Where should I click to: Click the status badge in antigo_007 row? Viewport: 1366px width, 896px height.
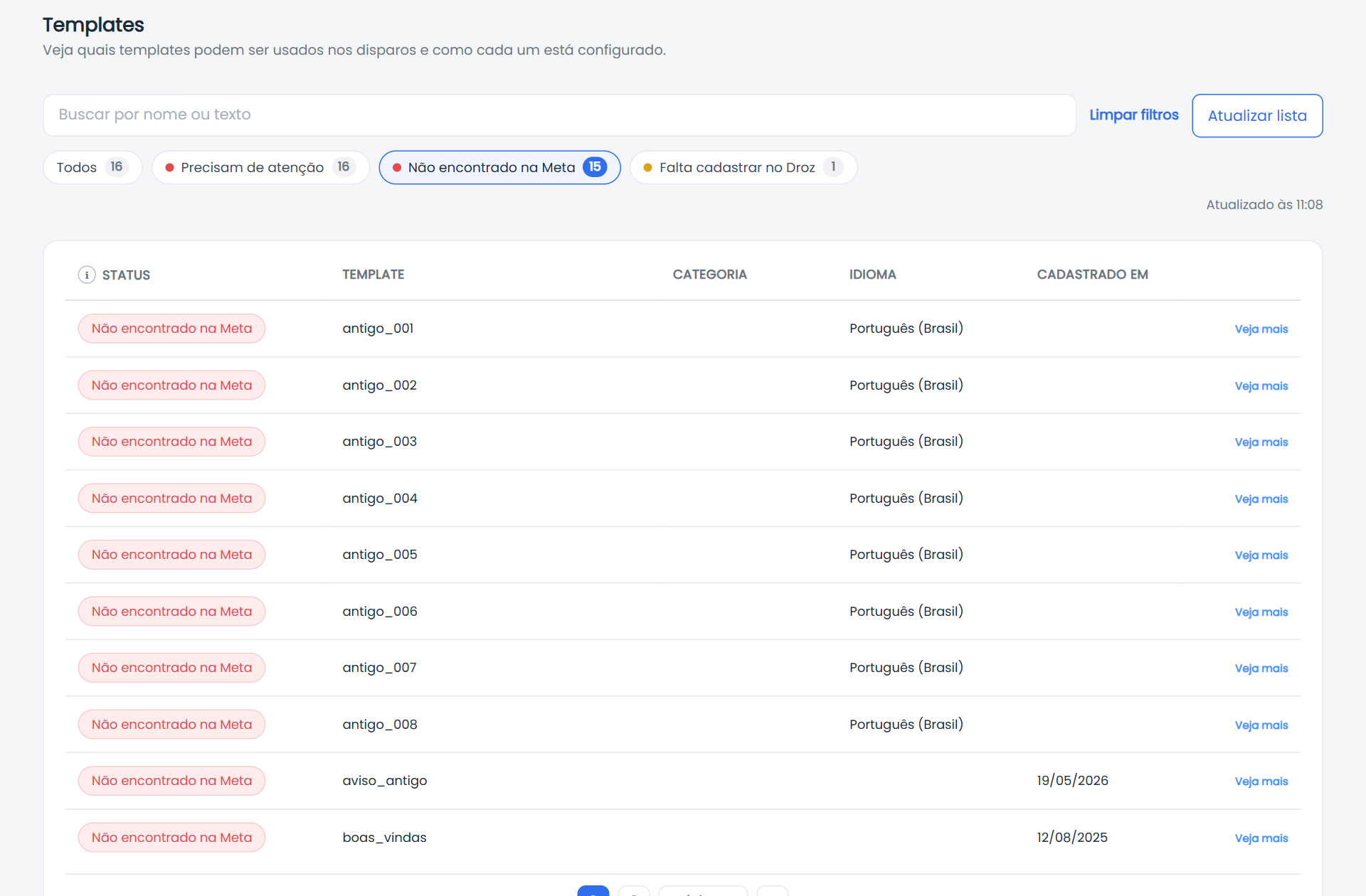(171, 668)
